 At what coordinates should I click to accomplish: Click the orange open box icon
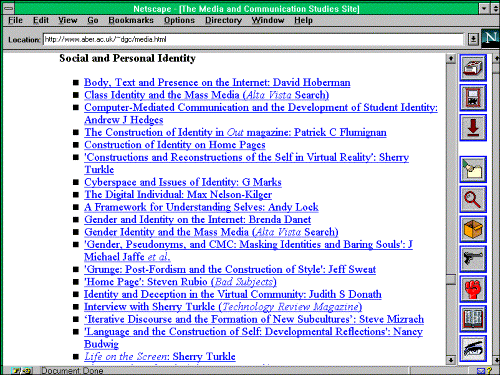(473, 229)
